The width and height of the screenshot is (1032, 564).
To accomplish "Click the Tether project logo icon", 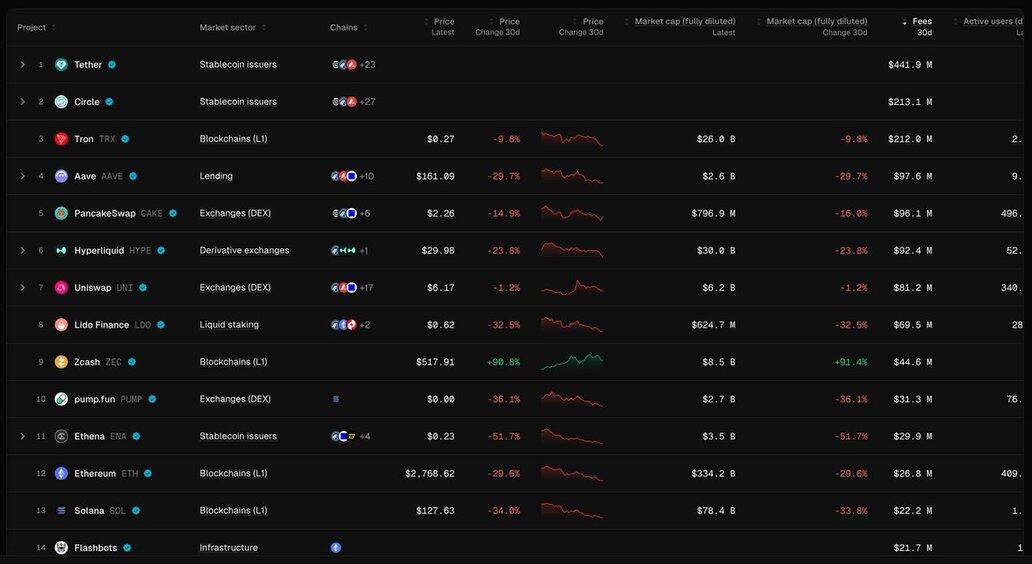I will (62, 65).
